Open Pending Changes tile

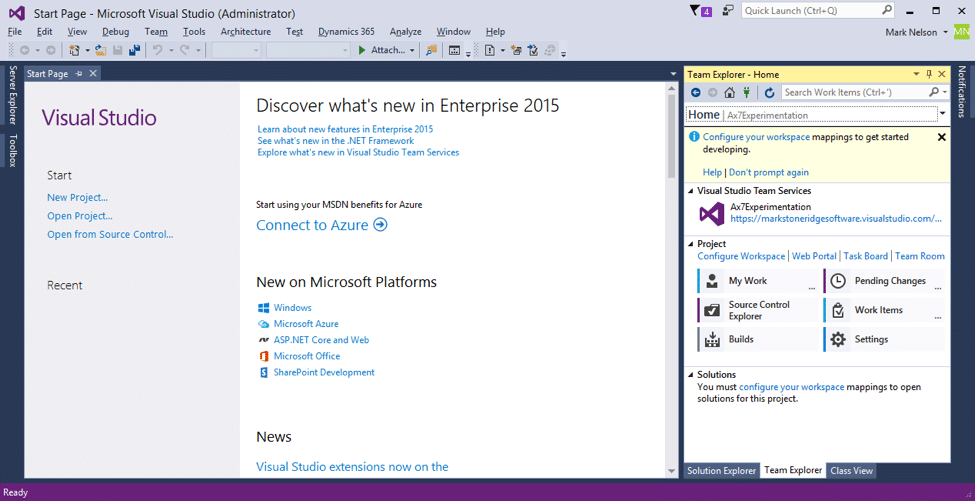884,281
